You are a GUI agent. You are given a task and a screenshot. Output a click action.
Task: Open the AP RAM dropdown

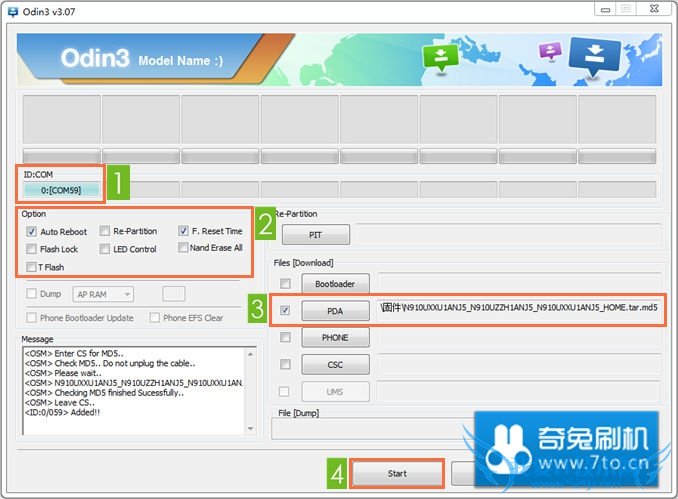103,294
